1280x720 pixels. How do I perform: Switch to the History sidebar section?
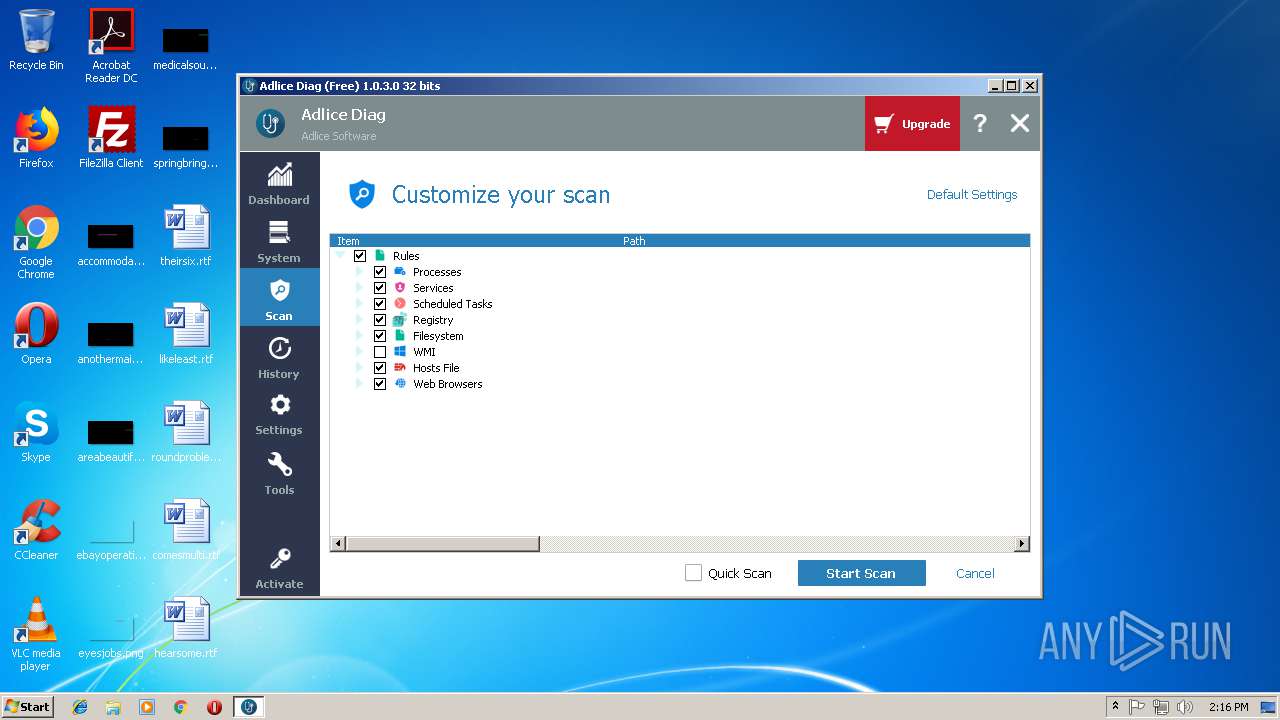[x=279, y=357]
